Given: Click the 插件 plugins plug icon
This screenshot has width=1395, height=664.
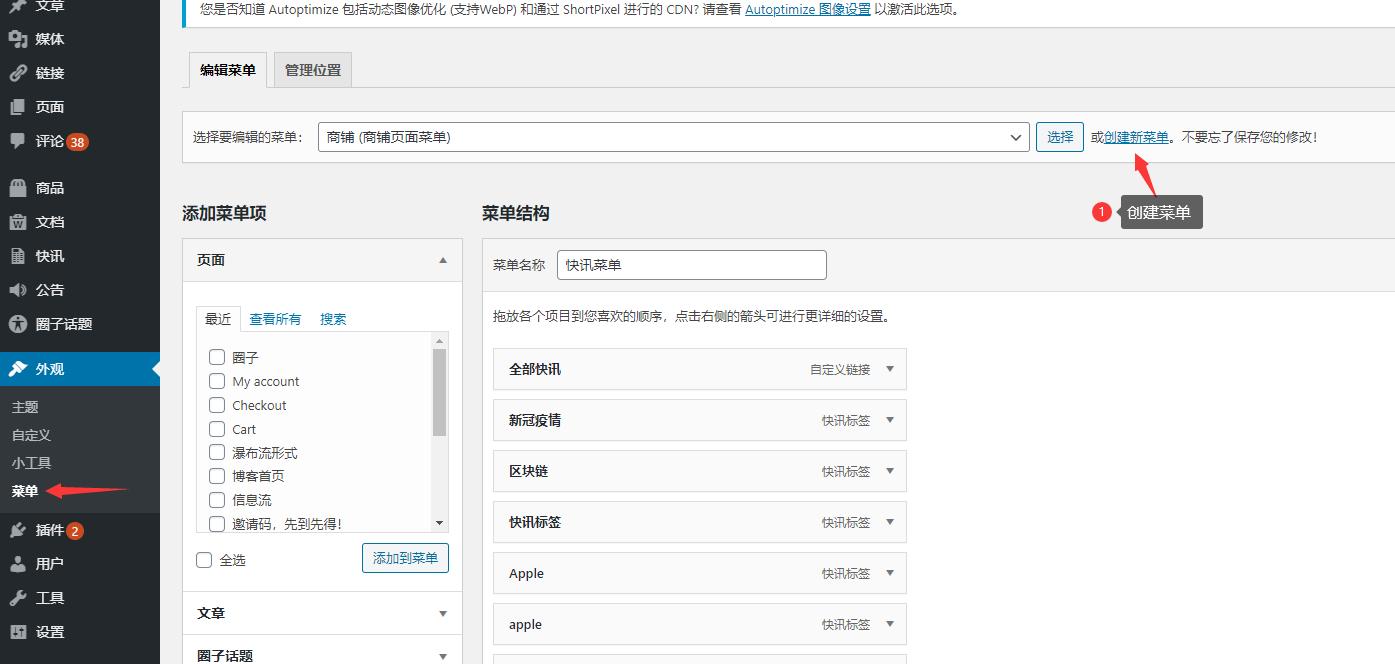Looking at the screenshot, I should pyautogui.click(x=18, y=530).
